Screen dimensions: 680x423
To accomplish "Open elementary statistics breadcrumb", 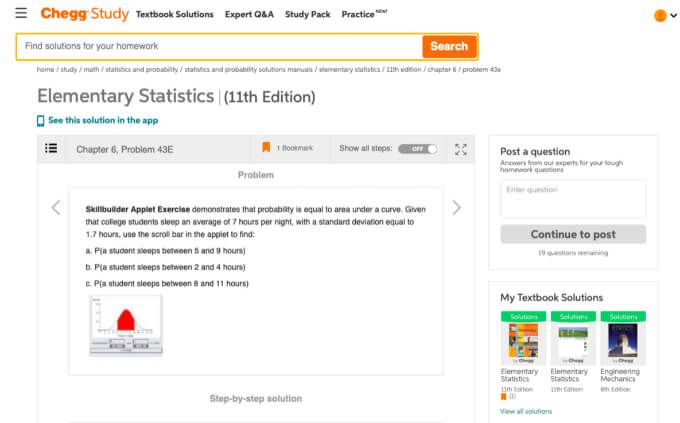I will 350,69.
